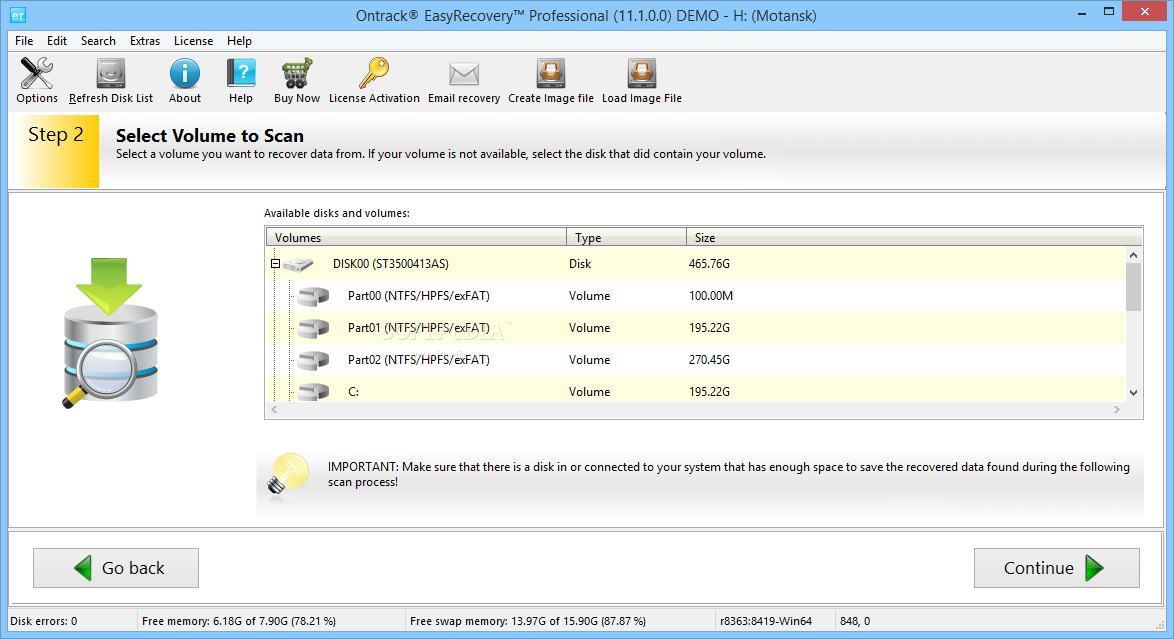
Task: Click the horizontal scroll left arrow
Action: pos(274,410)
